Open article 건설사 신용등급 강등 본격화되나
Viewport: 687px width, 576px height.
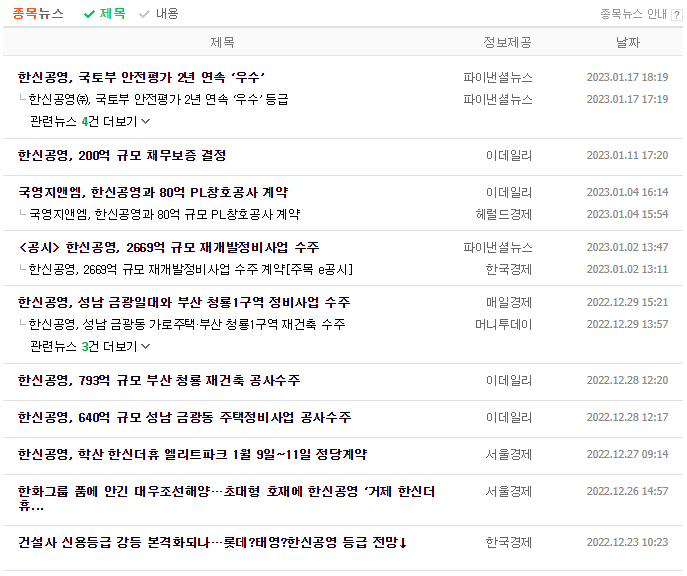click(212, 542)
